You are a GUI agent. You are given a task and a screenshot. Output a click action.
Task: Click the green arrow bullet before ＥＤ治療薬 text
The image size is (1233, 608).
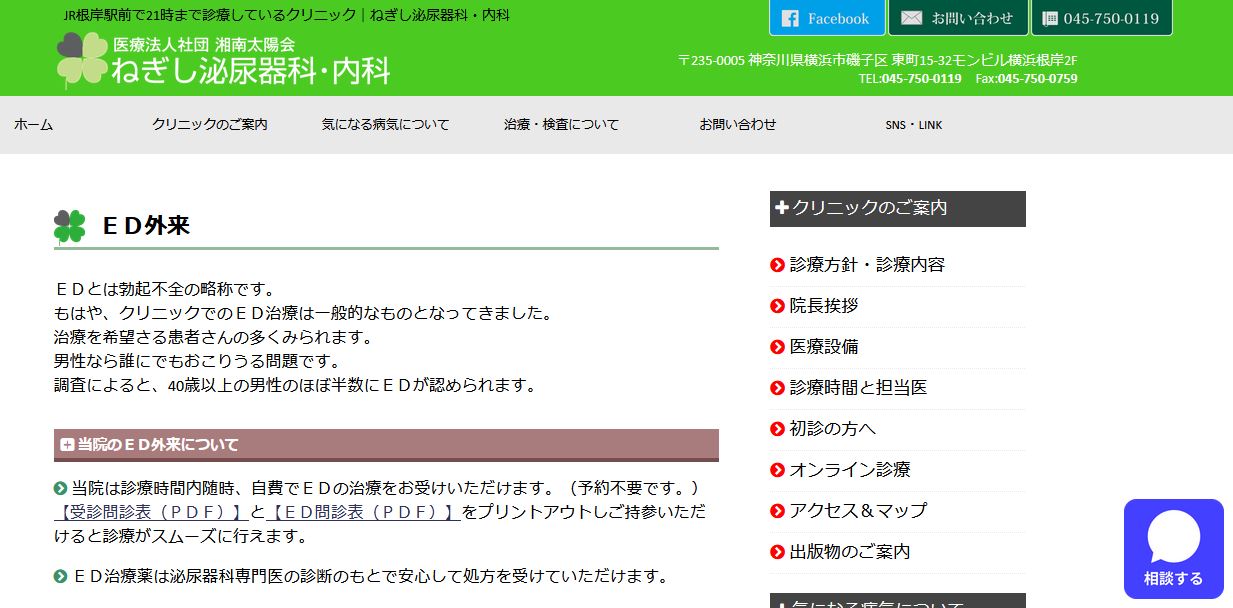pos(61,575)
